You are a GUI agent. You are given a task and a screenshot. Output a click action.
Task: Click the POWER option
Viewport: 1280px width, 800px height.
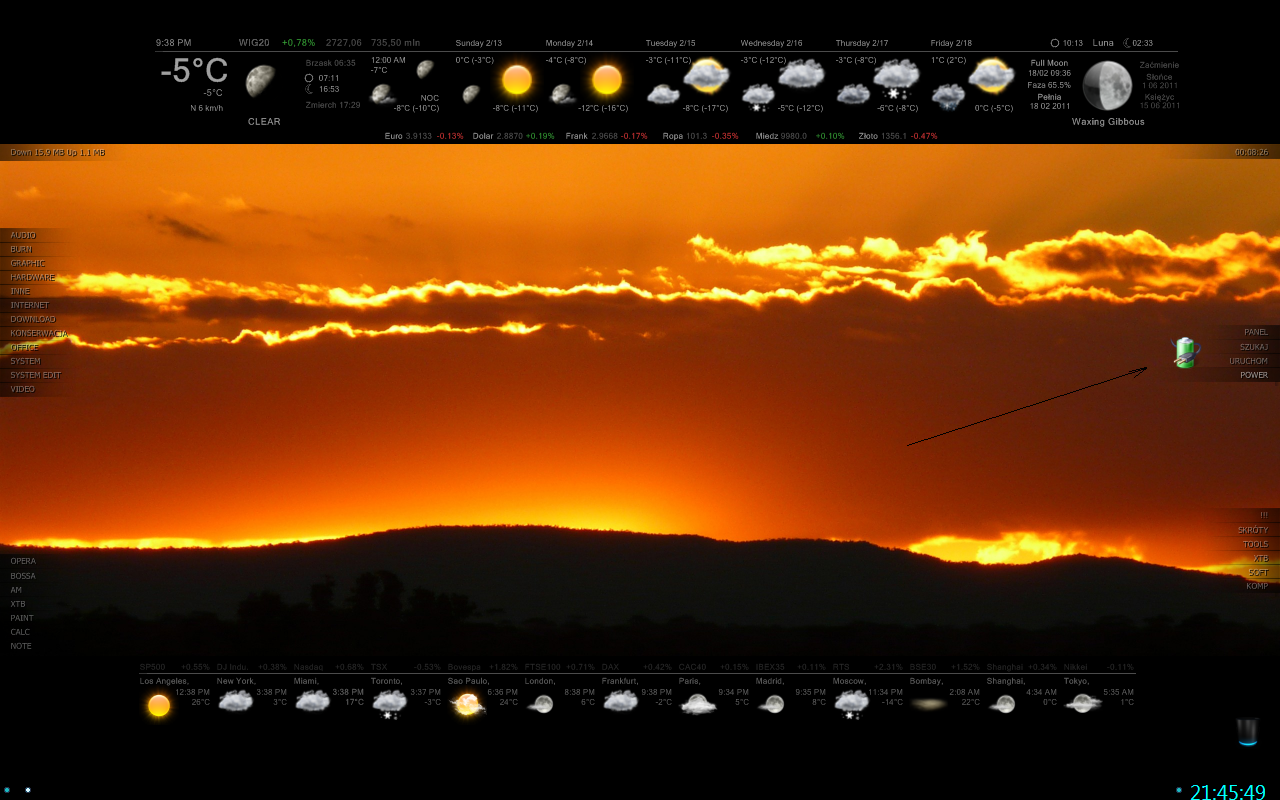coord(1253,374)
